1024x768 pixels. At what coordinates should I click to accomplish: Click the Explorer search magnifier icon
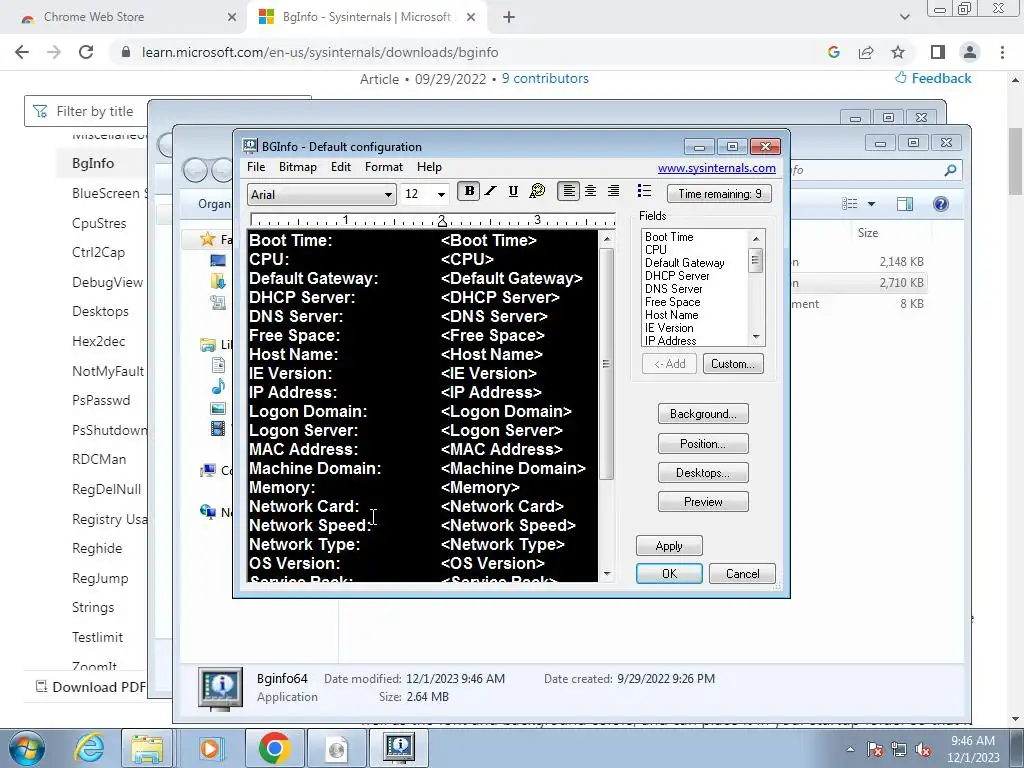tap(950, 170)
